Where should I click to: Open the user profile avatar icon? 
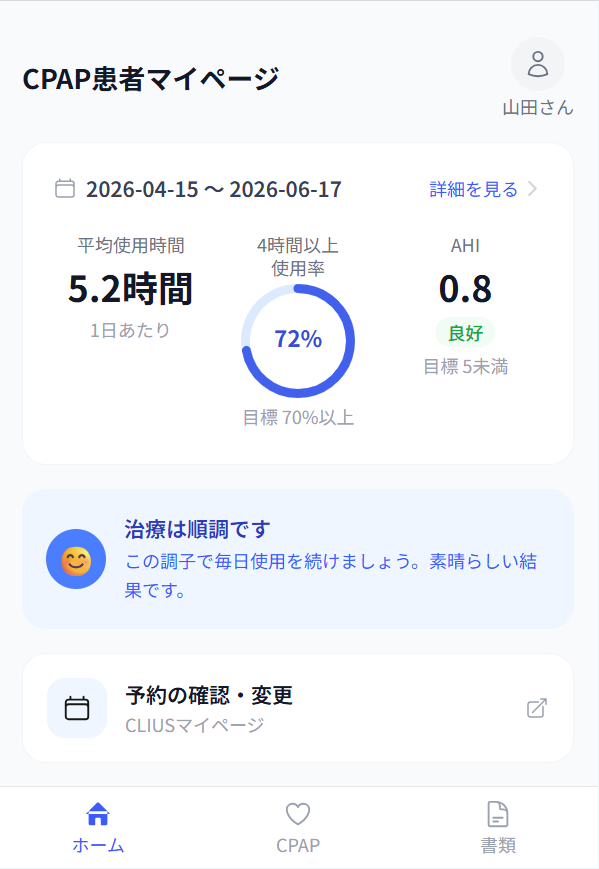[537, 64]
